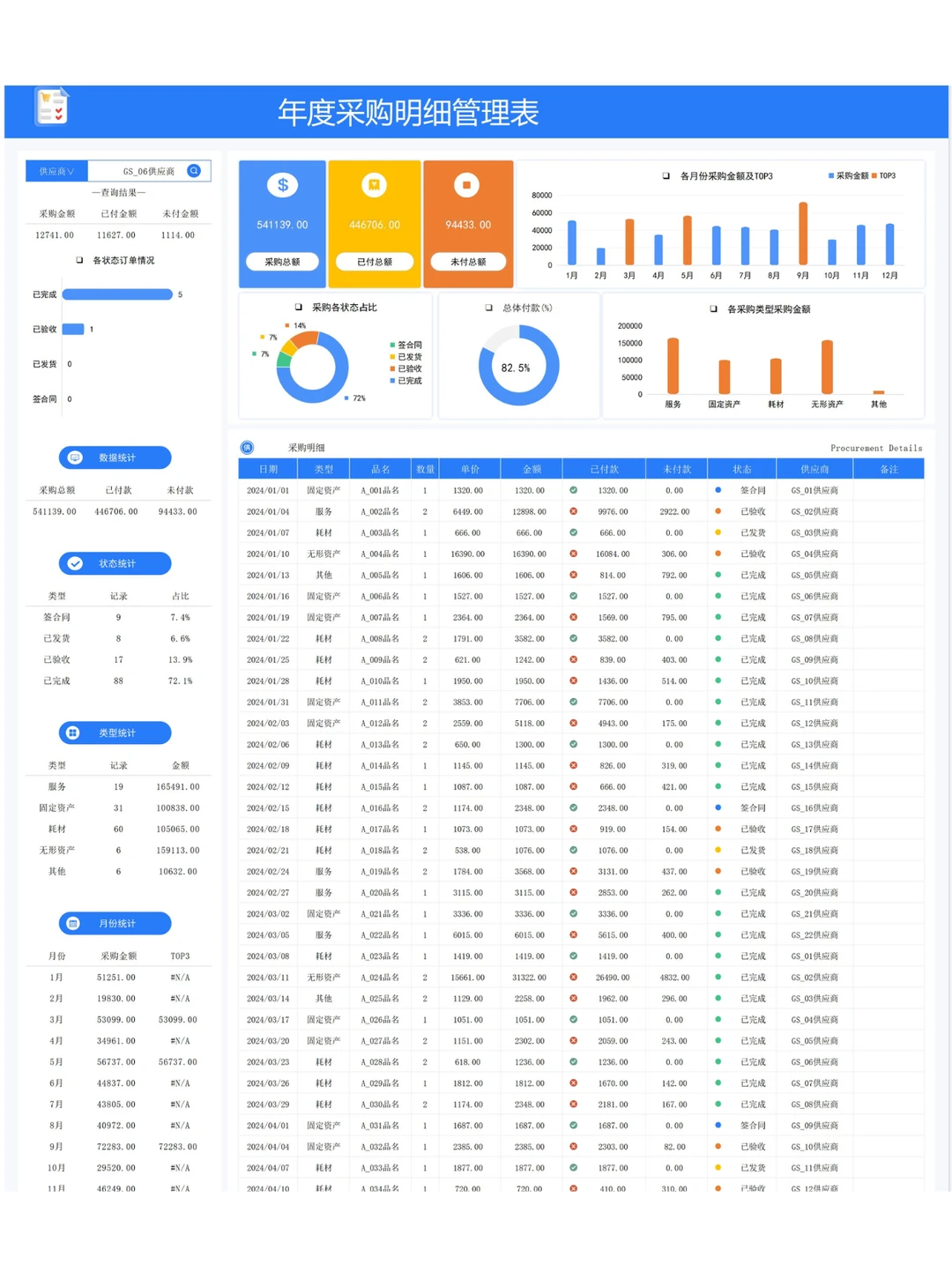
Task: Click the 已付总额 button on yellow card
Action: pyautogui.click(x=374, y=262)
